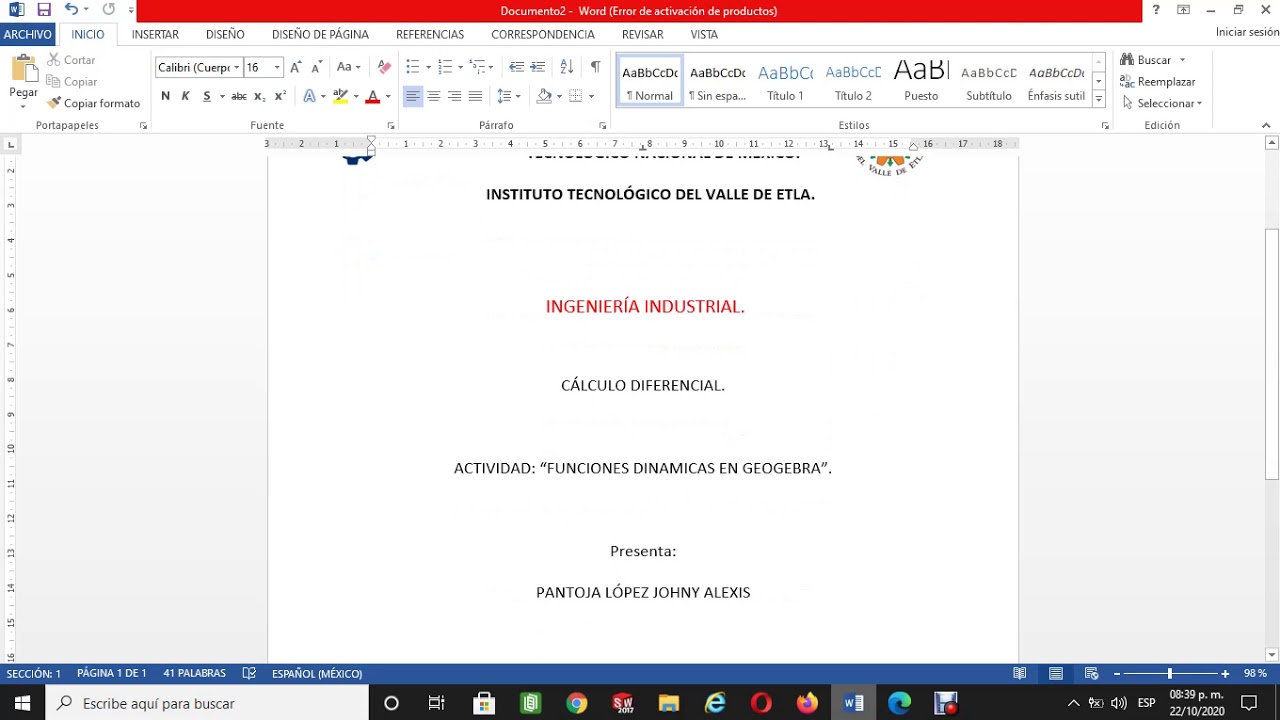Open Reemplazar dialog
The height and width of the screenshot is (720, 1280).
1158,82
